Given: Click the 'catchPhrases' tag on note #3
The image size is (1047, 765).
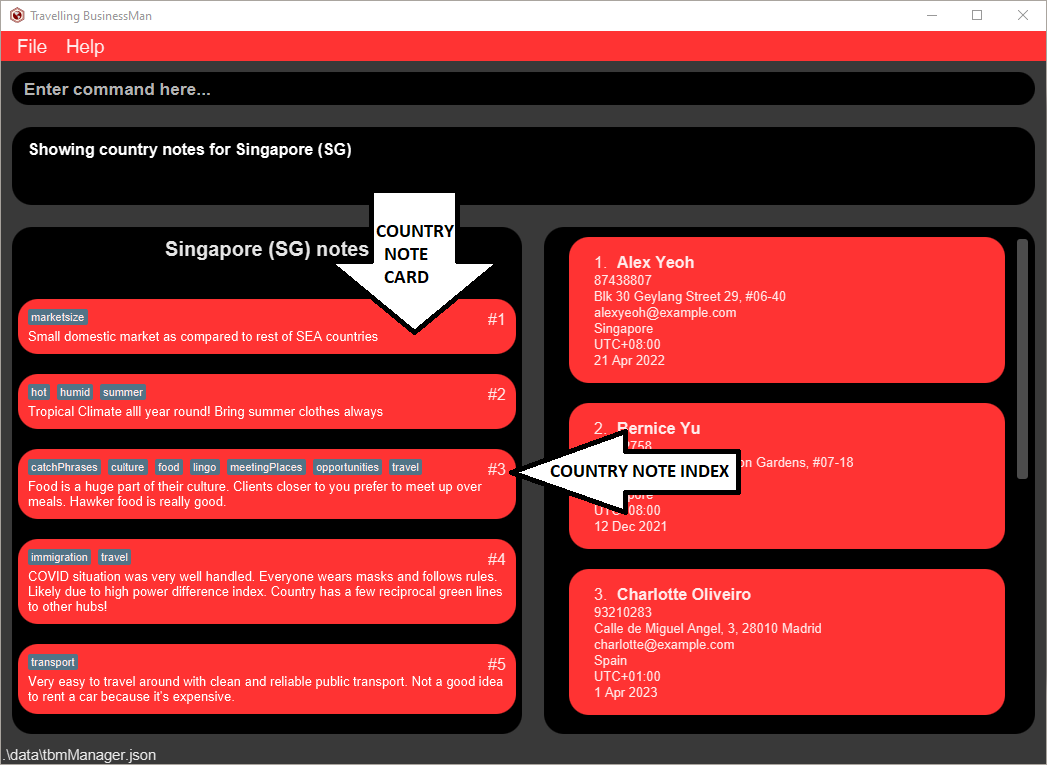Looking at the screenshot, I should point(64,466).
